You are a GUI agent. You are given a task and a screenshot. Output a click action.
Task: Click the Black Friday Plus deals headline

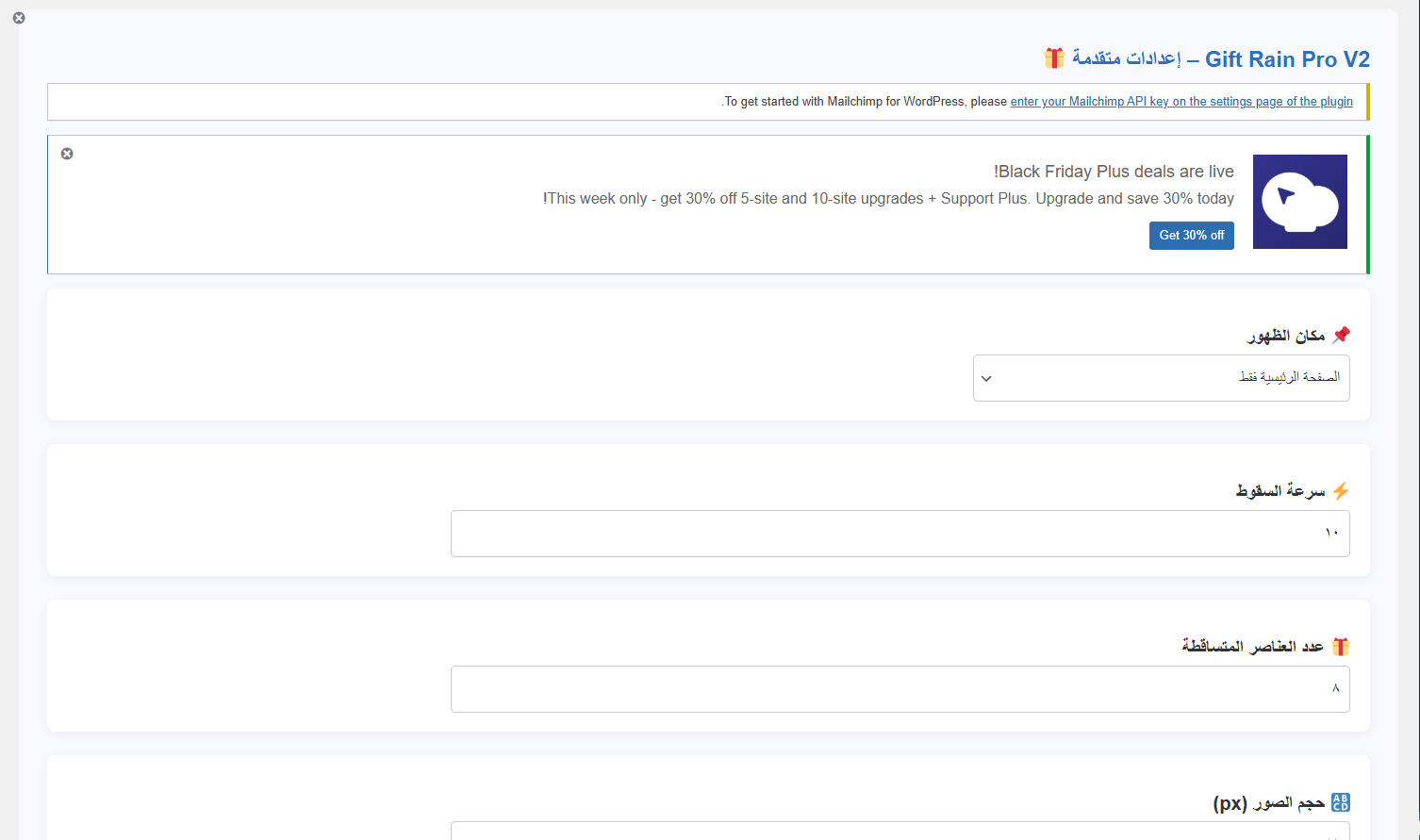pyautogui.click(x=1114, y=172)
